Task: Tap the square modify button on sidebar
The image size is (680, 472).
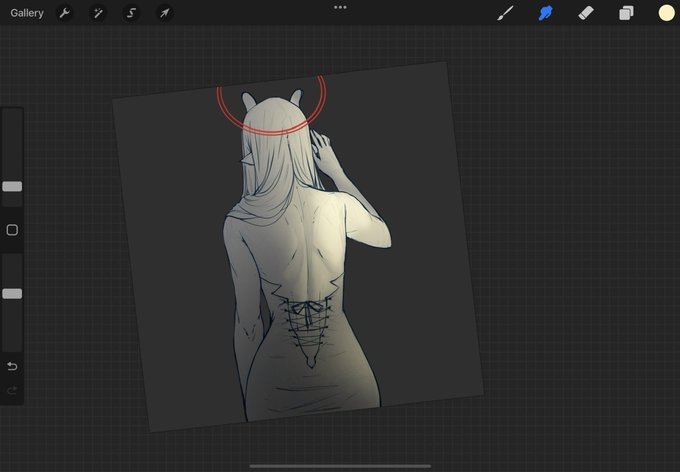Action: 12,230
